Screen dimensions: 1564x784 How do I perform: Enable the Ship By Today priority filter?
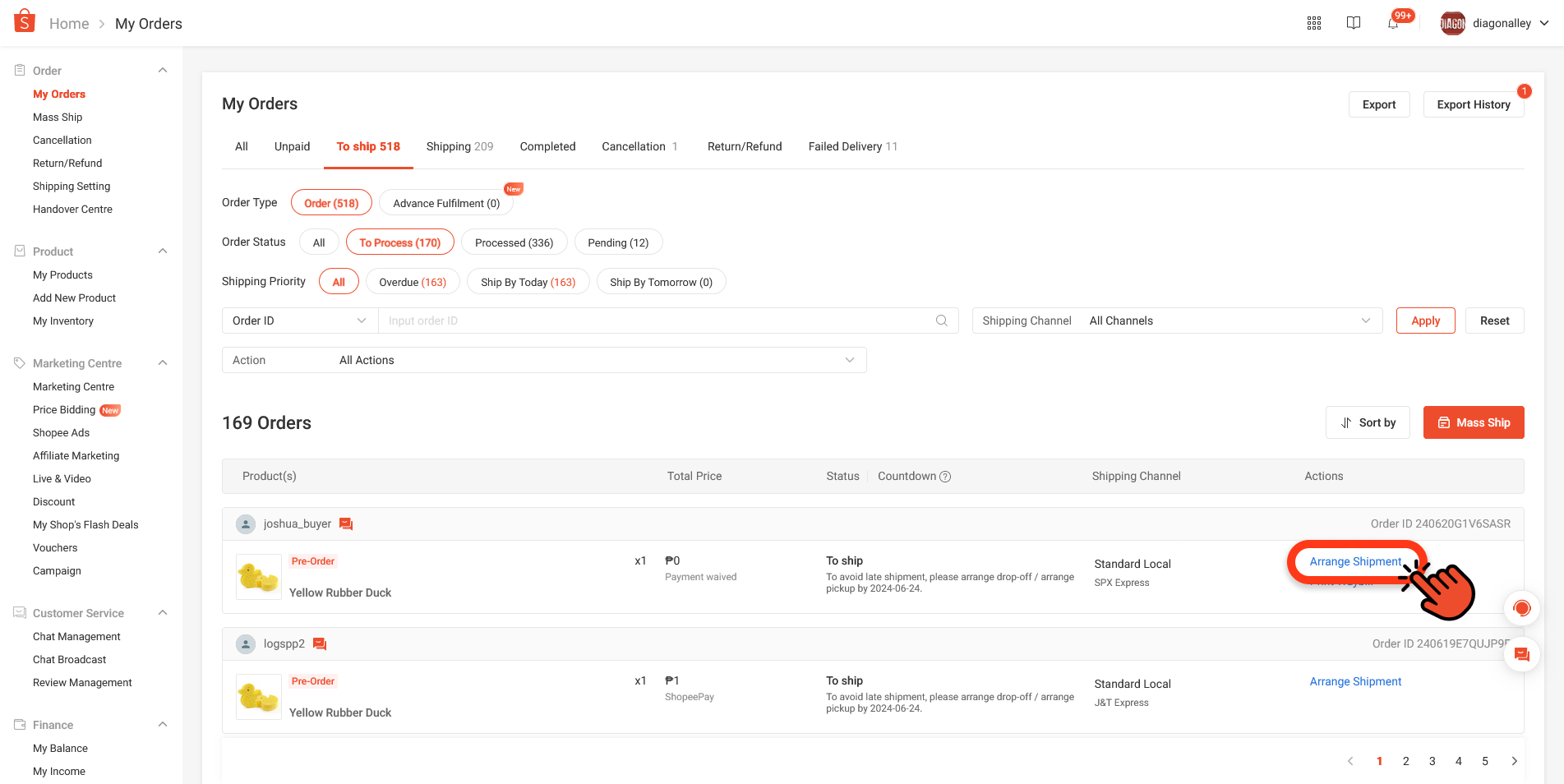click(x=528, y=281)
